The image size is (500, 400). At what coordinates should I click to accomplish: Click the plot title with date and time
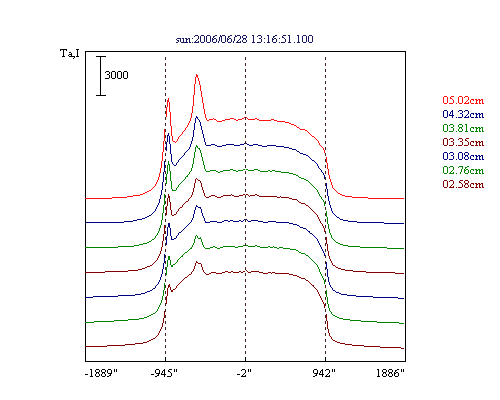[x=244, y=39]
